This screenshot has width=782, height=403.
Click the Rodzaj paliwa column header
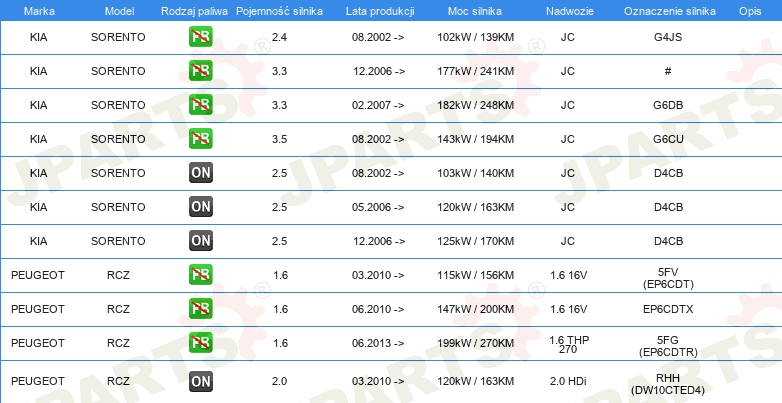pyautogui.click(x=195, y=11)
